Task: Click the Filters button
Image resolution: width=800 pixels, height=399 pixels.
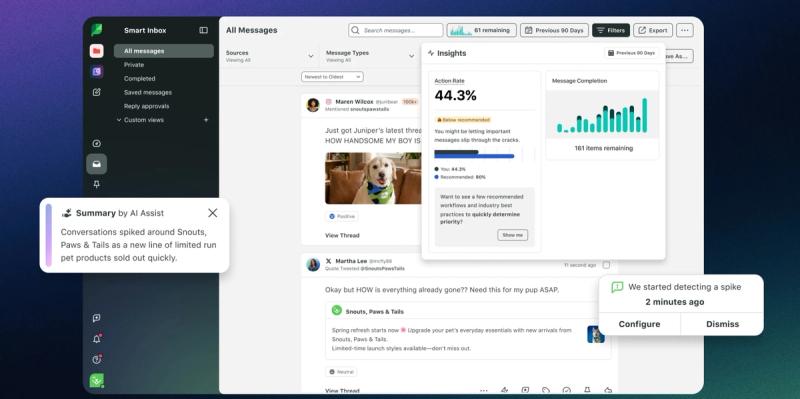Action: [x=611, y=30]
